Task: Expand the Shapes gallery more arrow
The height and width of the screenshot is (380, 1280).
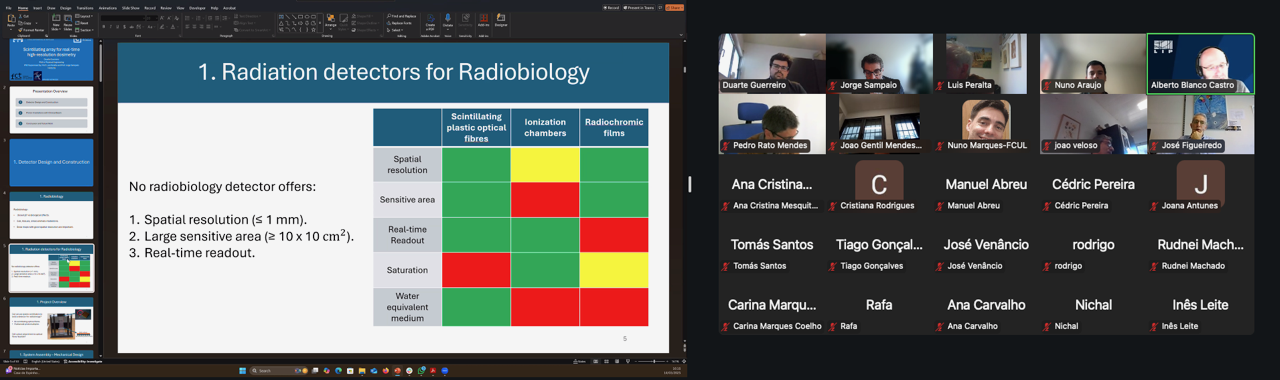Action: pos(320,23)
